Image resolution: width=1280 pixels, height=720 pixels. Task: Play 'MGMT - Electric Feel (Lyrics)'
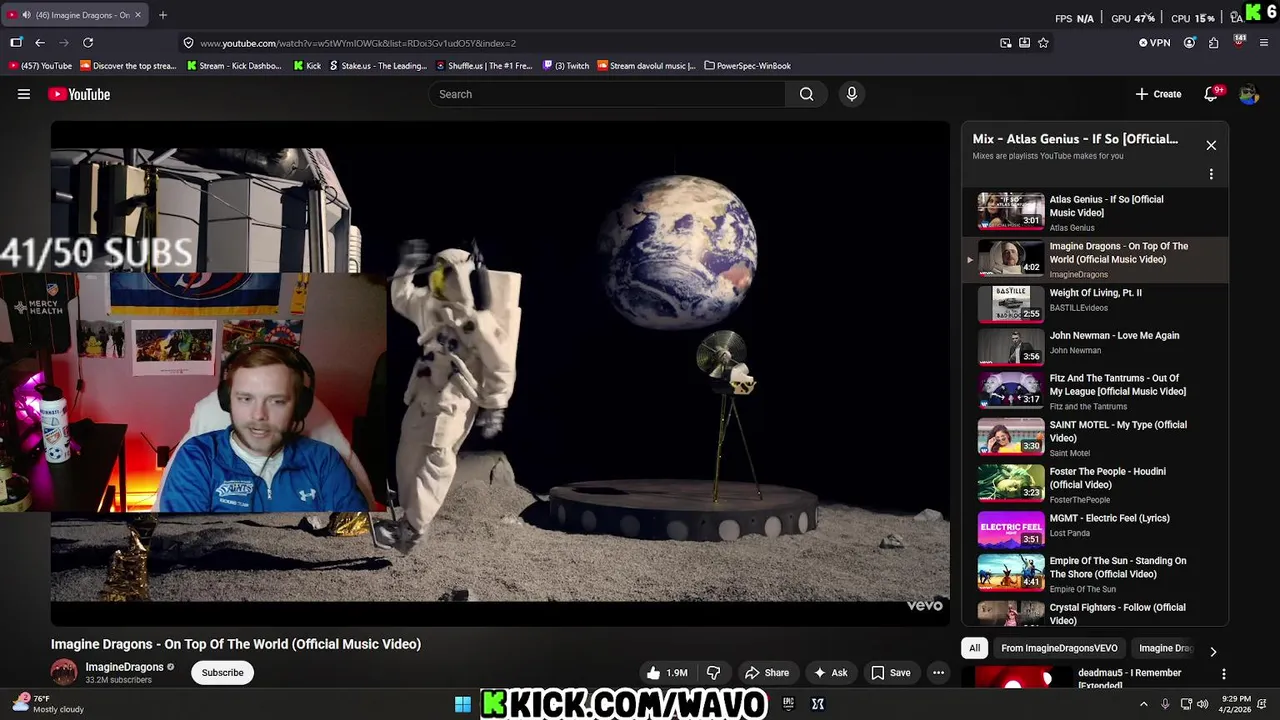[1095, 529]
